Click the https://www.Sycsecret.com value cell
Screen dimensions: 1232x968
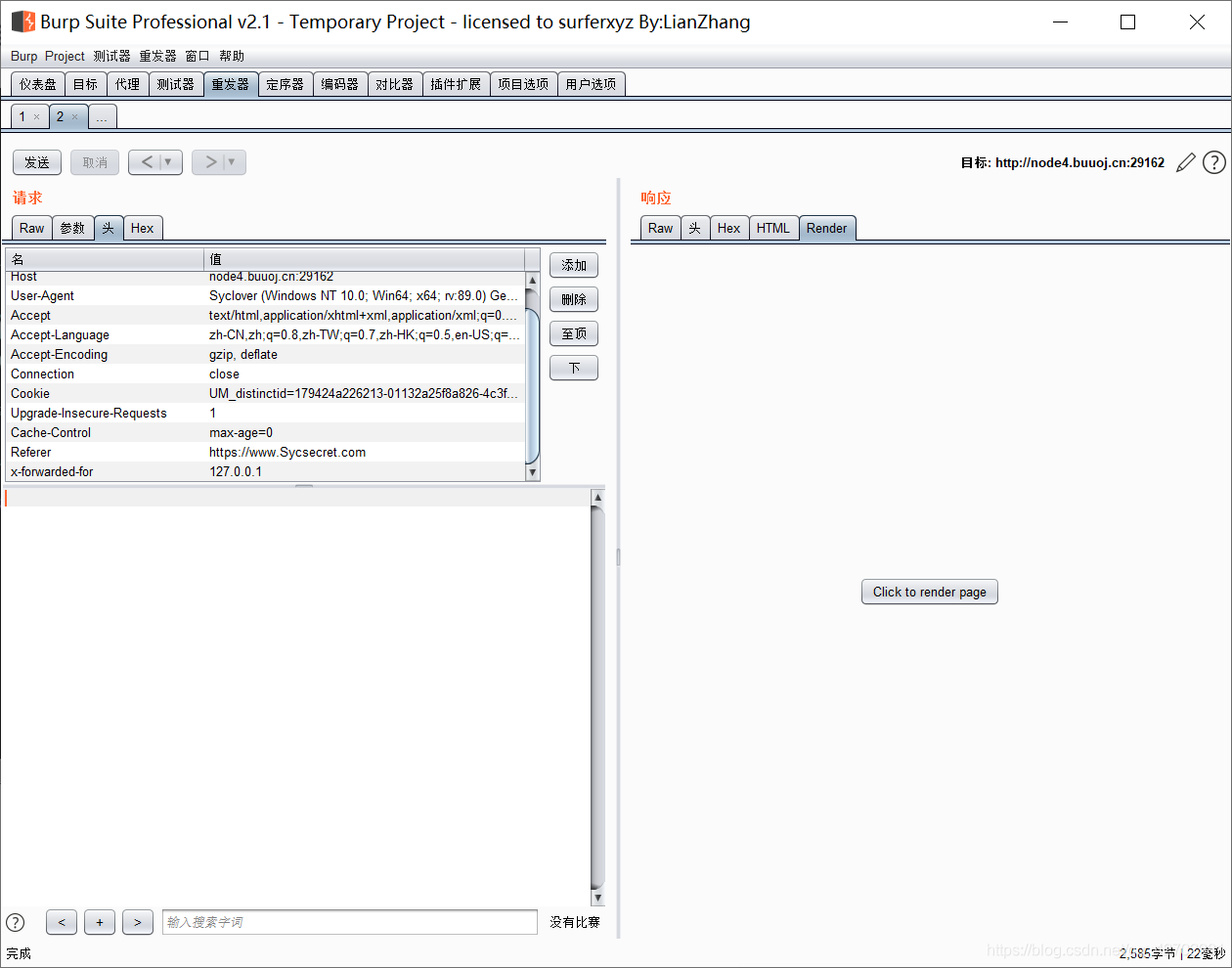click(x=365, y=452)
